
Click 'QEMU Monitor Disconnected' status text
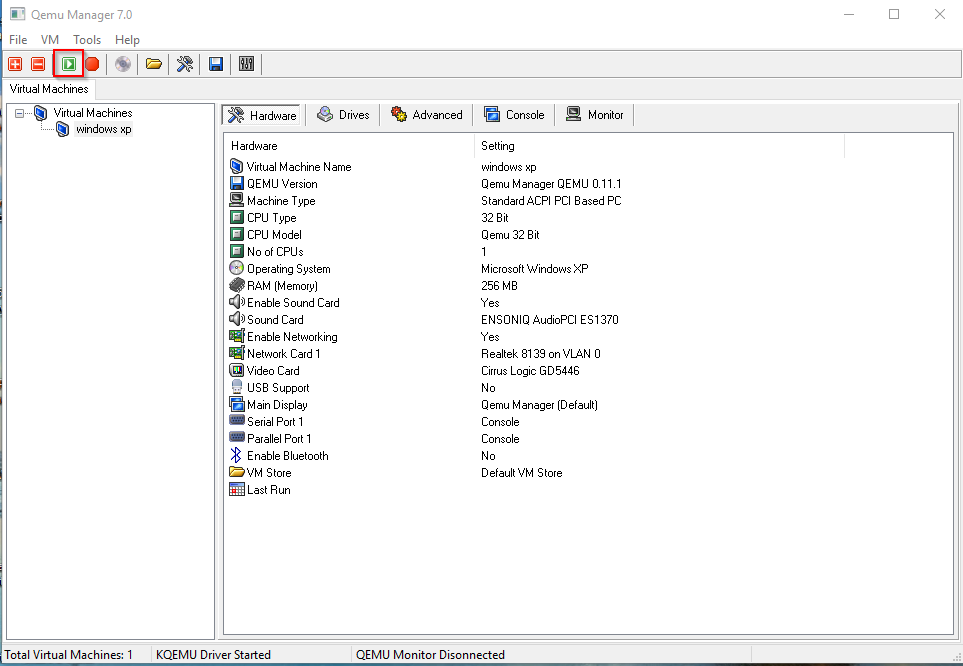tap(430, 654)
